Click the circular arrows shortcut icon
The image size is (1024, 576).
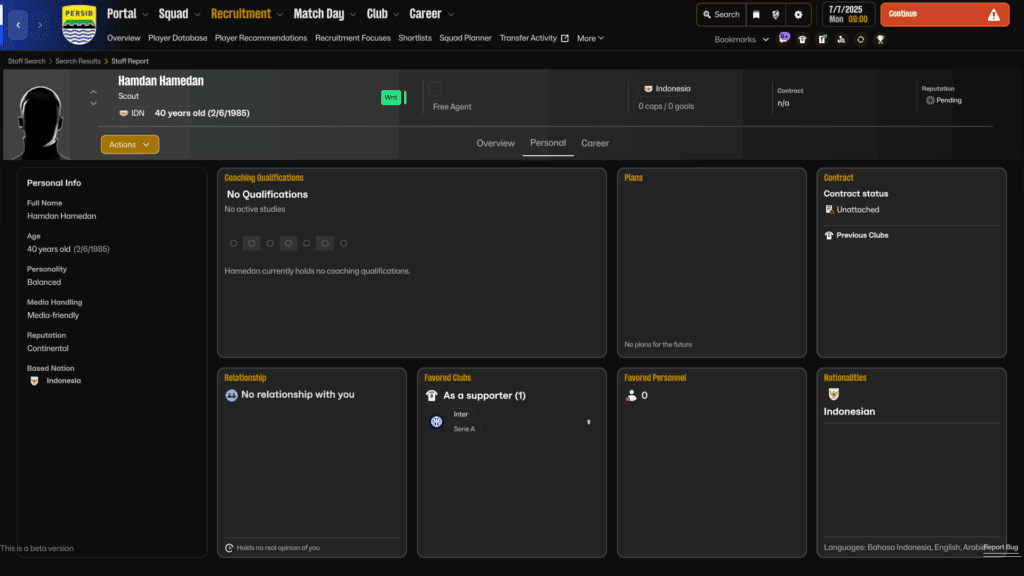(861, 39)
